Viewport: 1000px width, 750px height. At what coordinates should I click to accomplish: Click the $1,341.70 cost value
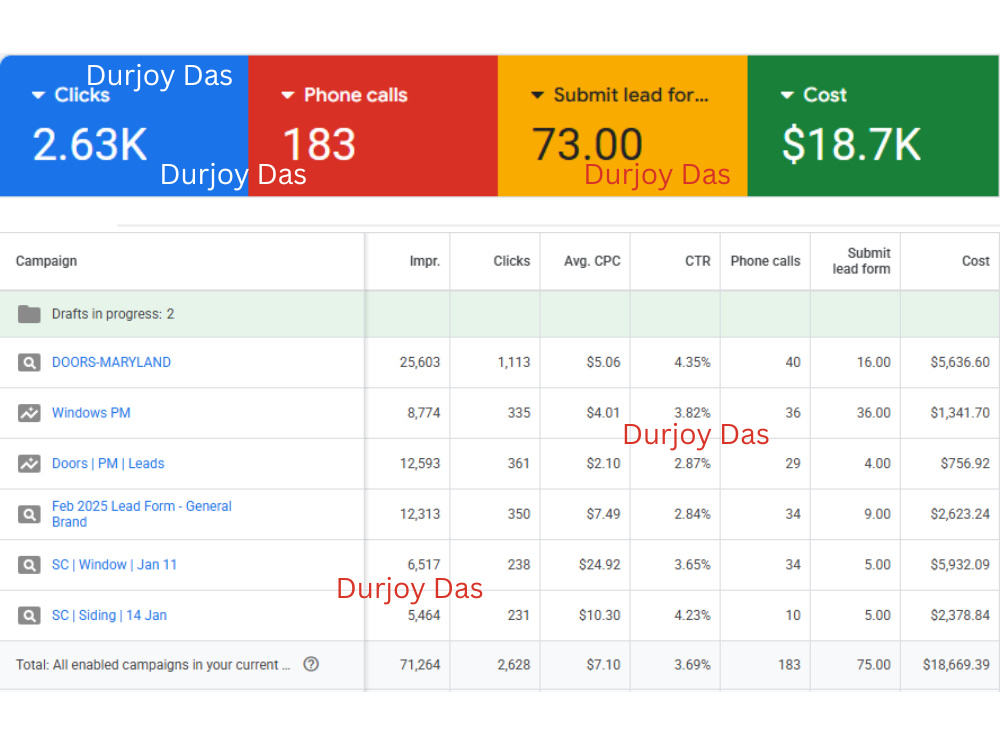960,413
